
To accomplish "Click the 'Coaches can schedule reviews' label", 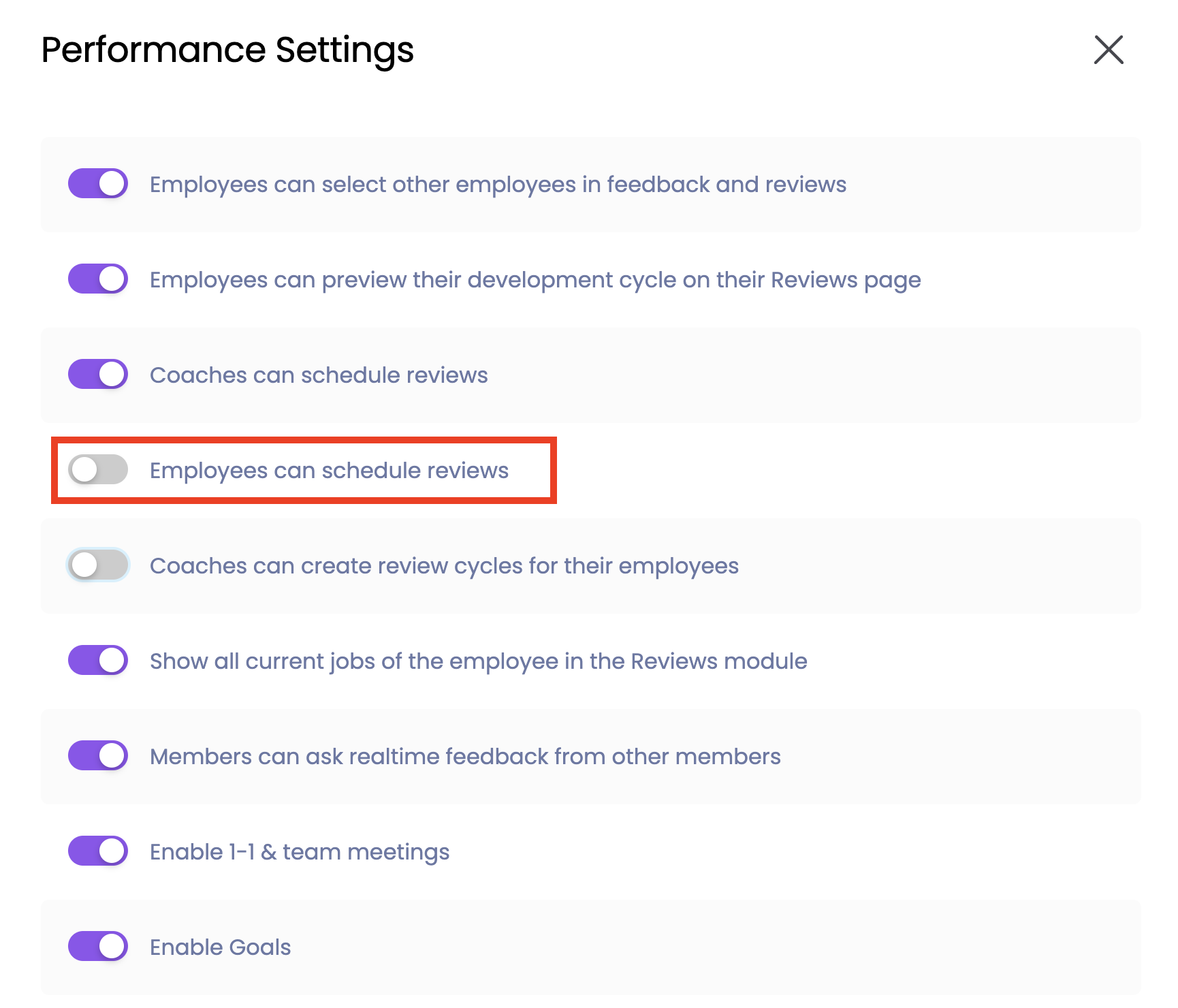I will [319, 375].
